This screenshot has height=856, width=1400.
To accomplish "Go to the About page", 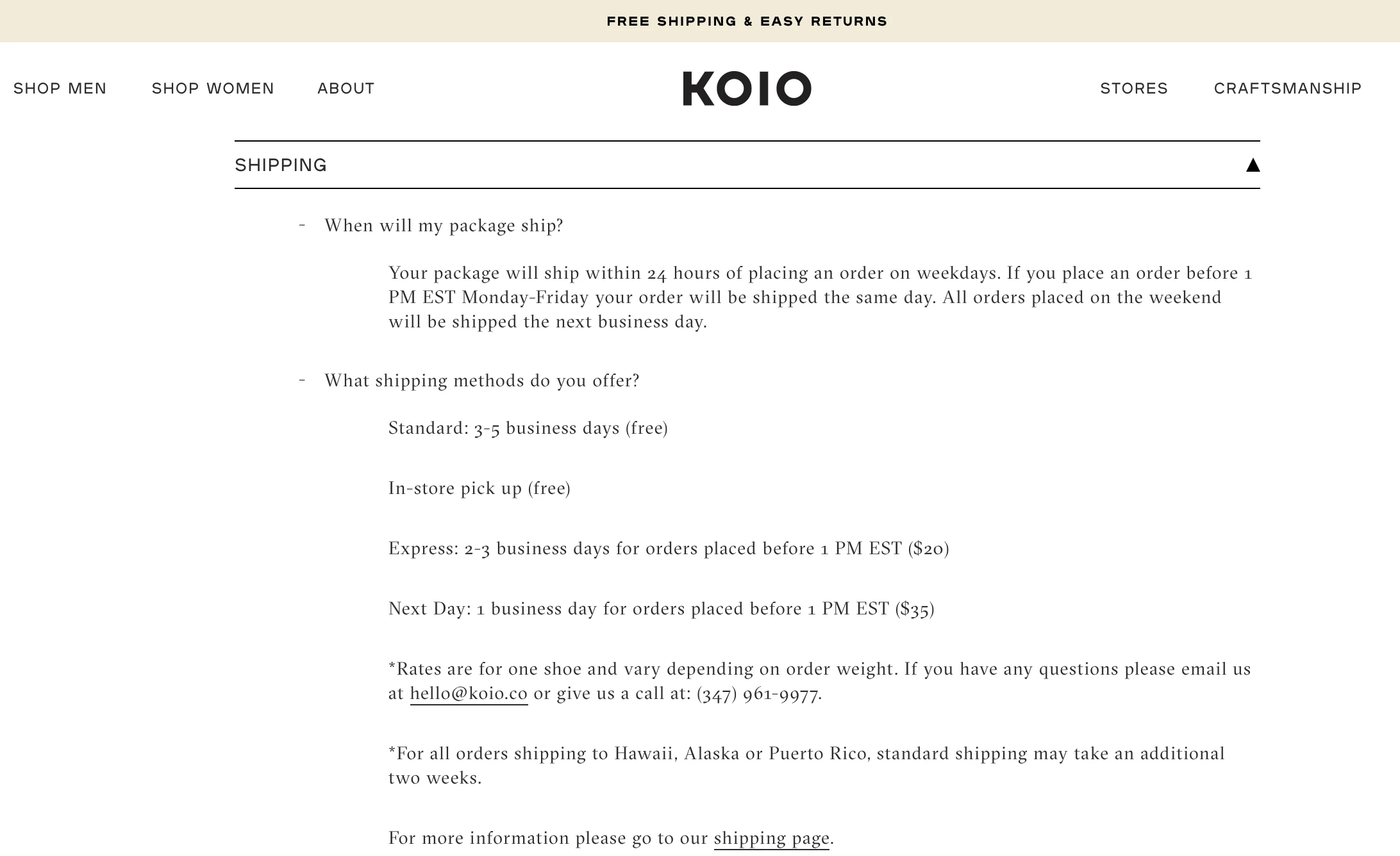I will click(x=346, y=88).
